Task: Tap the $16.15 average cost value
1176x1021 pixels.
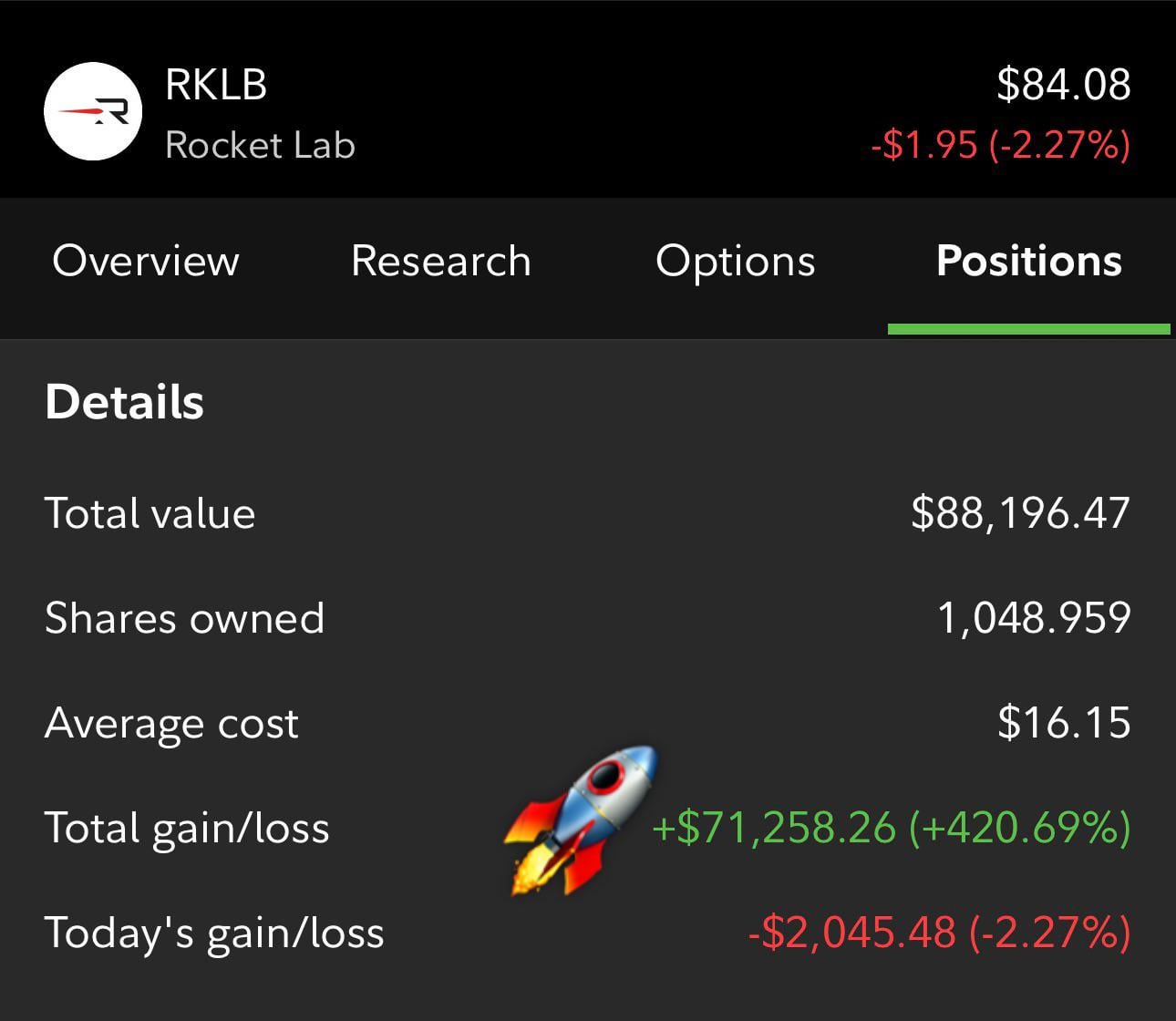Action: [1064, 723]
